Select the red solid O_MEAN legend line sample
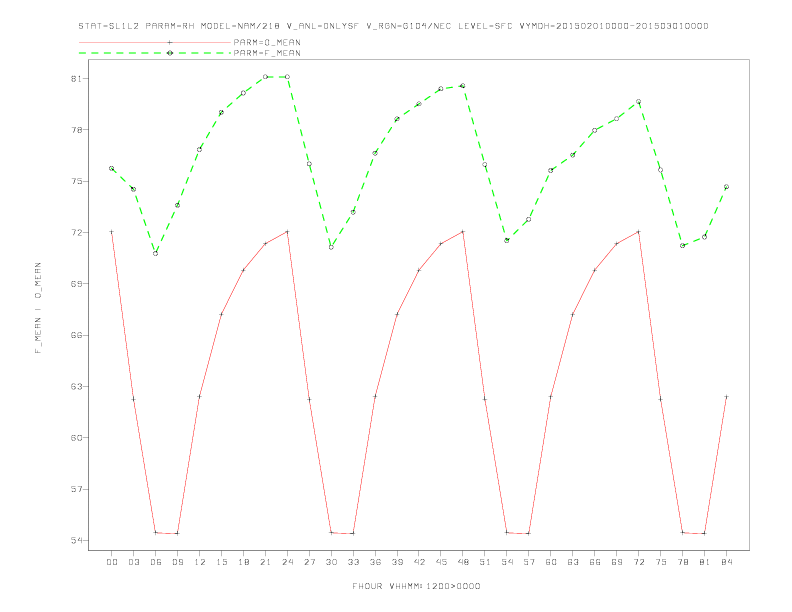Viewport: 792px width, 612px height. pyautogui.click(x=155, y=42)
